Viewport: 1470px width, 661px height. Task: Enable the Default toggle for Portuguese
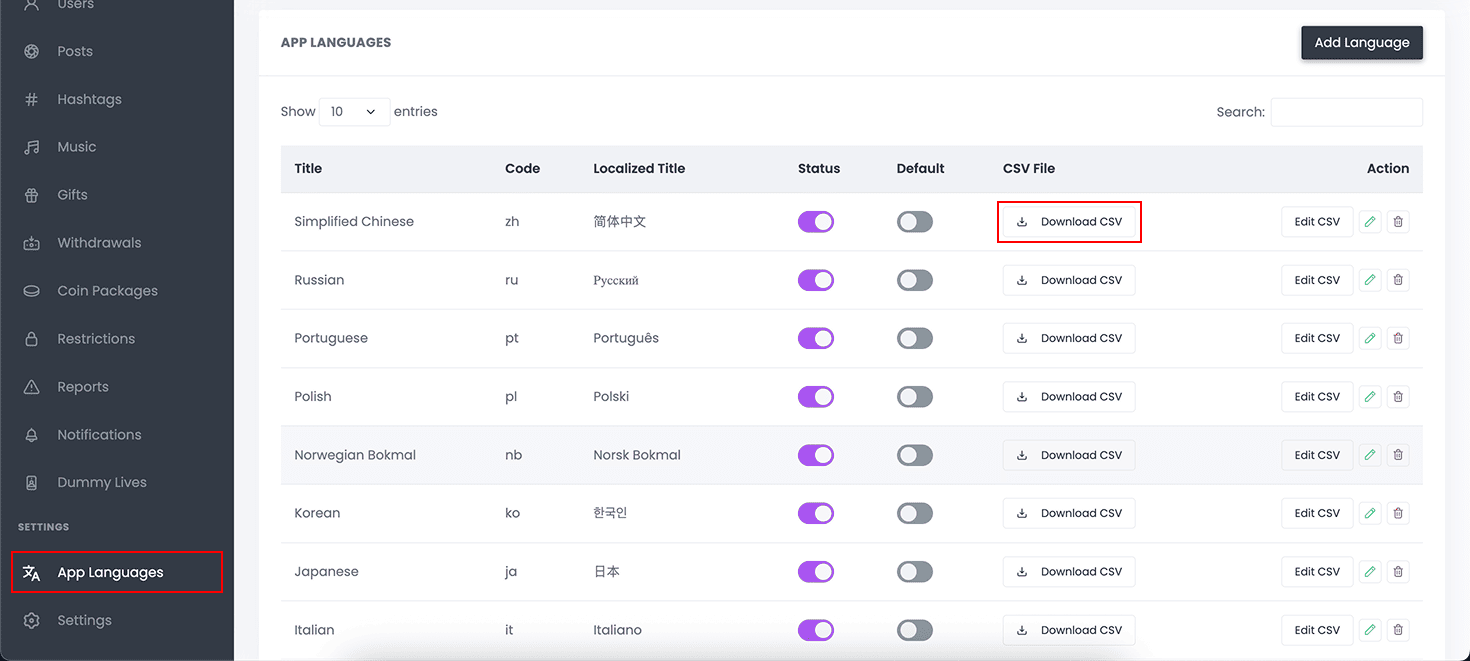(914, 338)
